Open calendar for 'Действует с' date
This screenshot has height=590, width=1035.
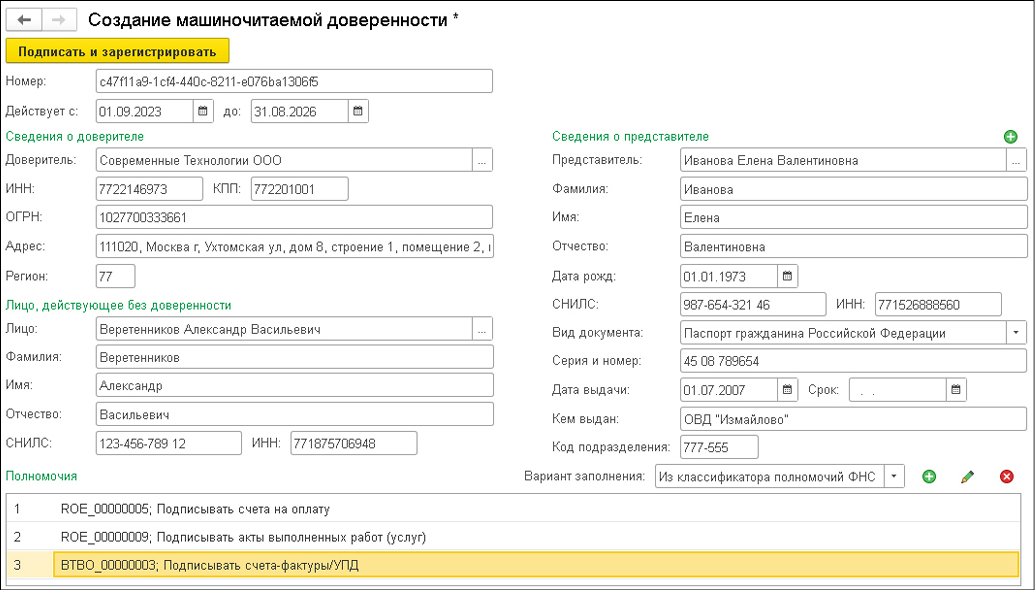(203, 111)
